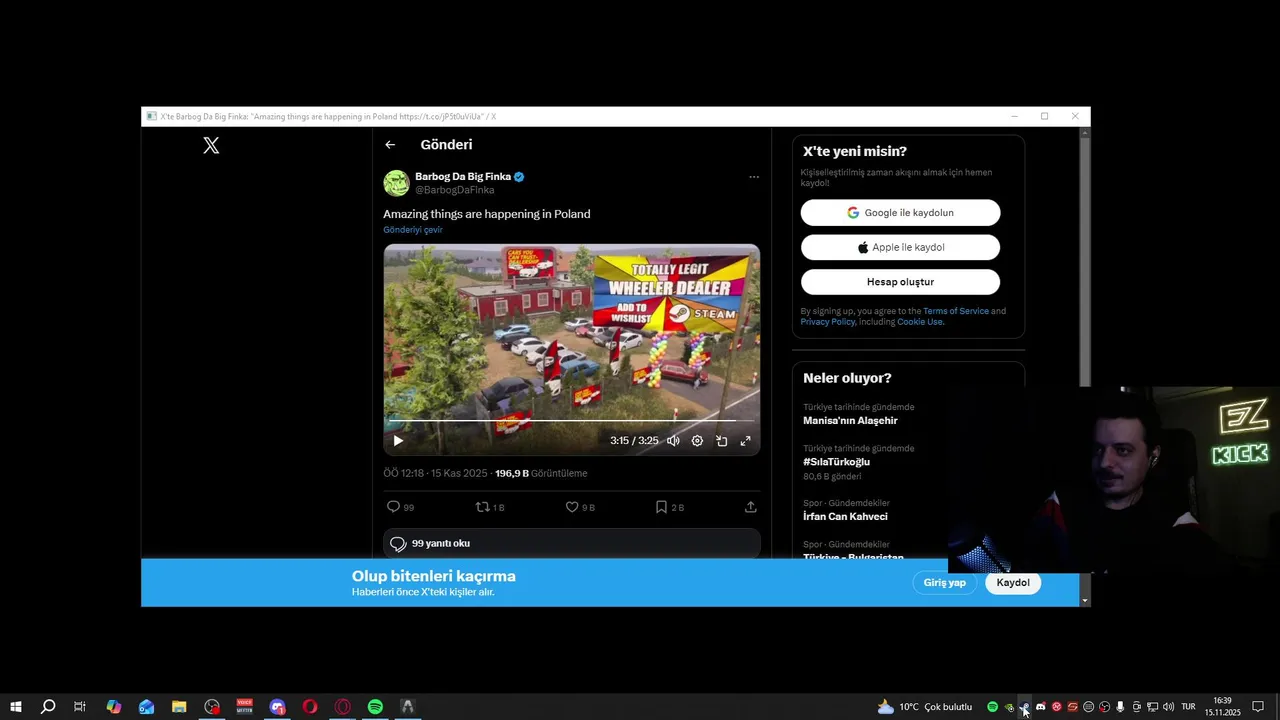Click the microphone tray icon
This screenshot has width=1280, height=720.
point(1120,707)
